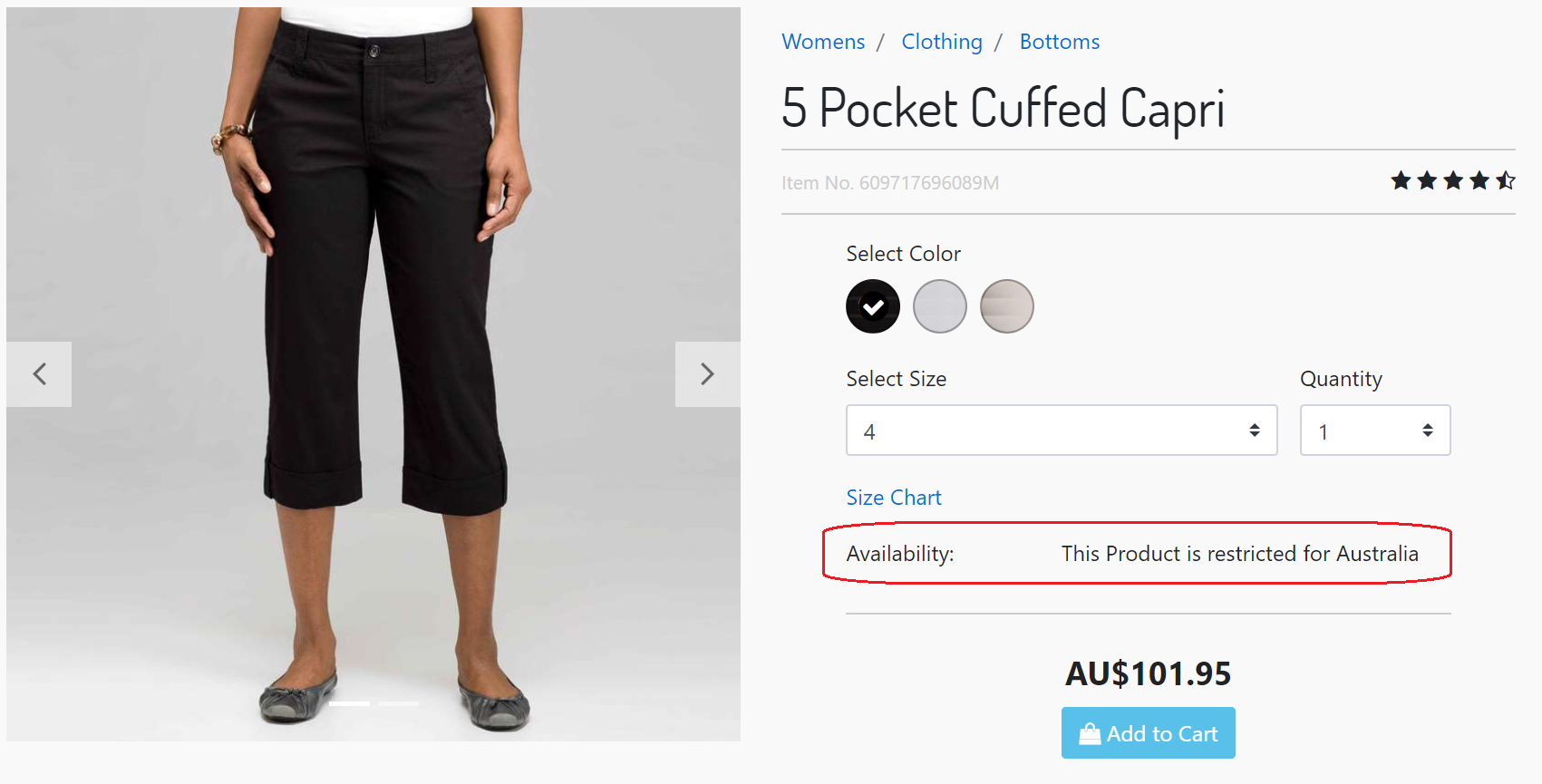Screen dimensions: 1542x784
Task: Show the previous product image
Action: (39, 374)
